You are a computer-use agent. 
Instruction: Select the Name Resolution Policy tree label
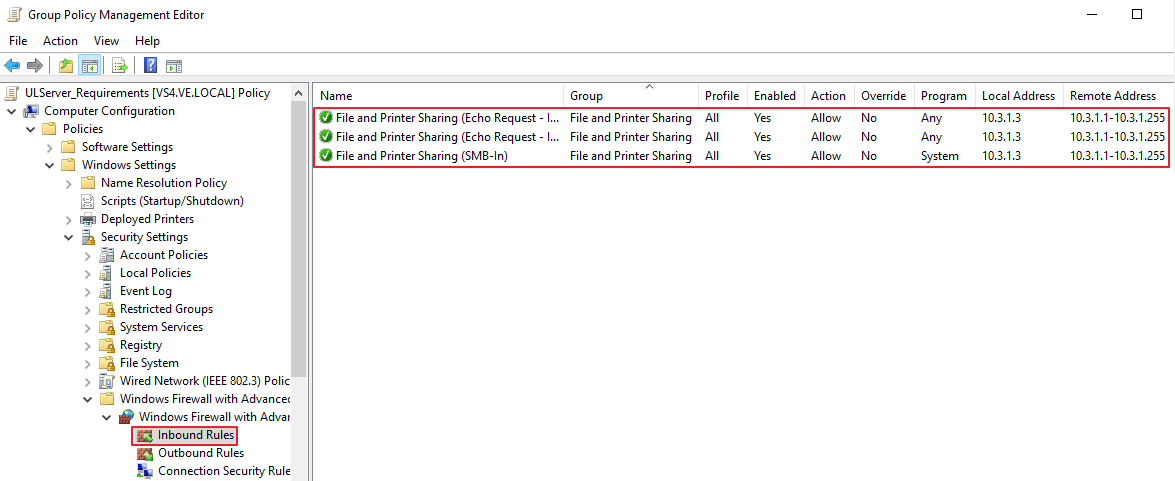163,183
